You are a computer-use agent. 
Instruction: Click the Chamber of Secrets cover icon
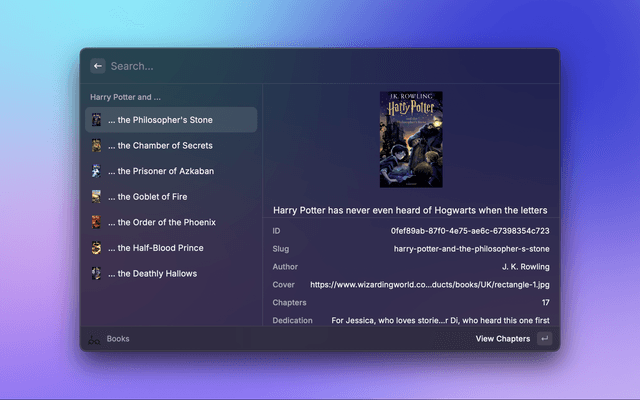96,146
